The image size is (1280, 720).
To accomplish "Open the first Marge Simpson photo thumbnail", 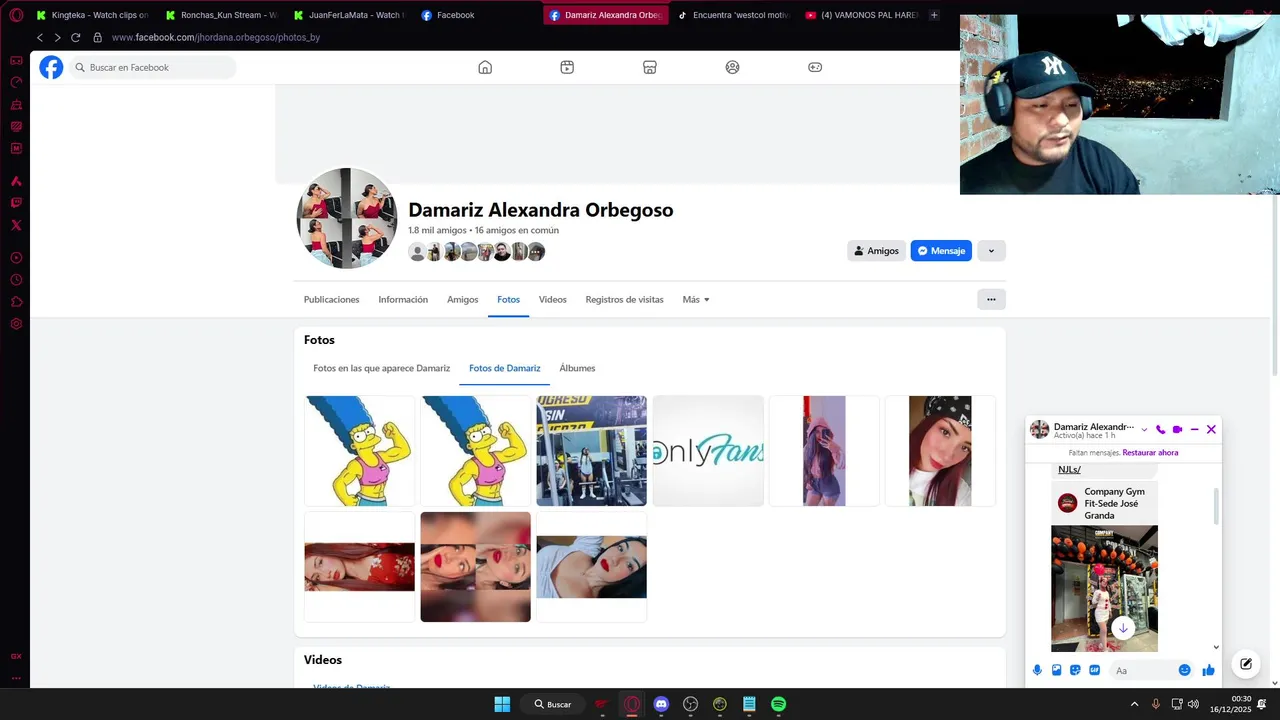I will tap(359, 451).
